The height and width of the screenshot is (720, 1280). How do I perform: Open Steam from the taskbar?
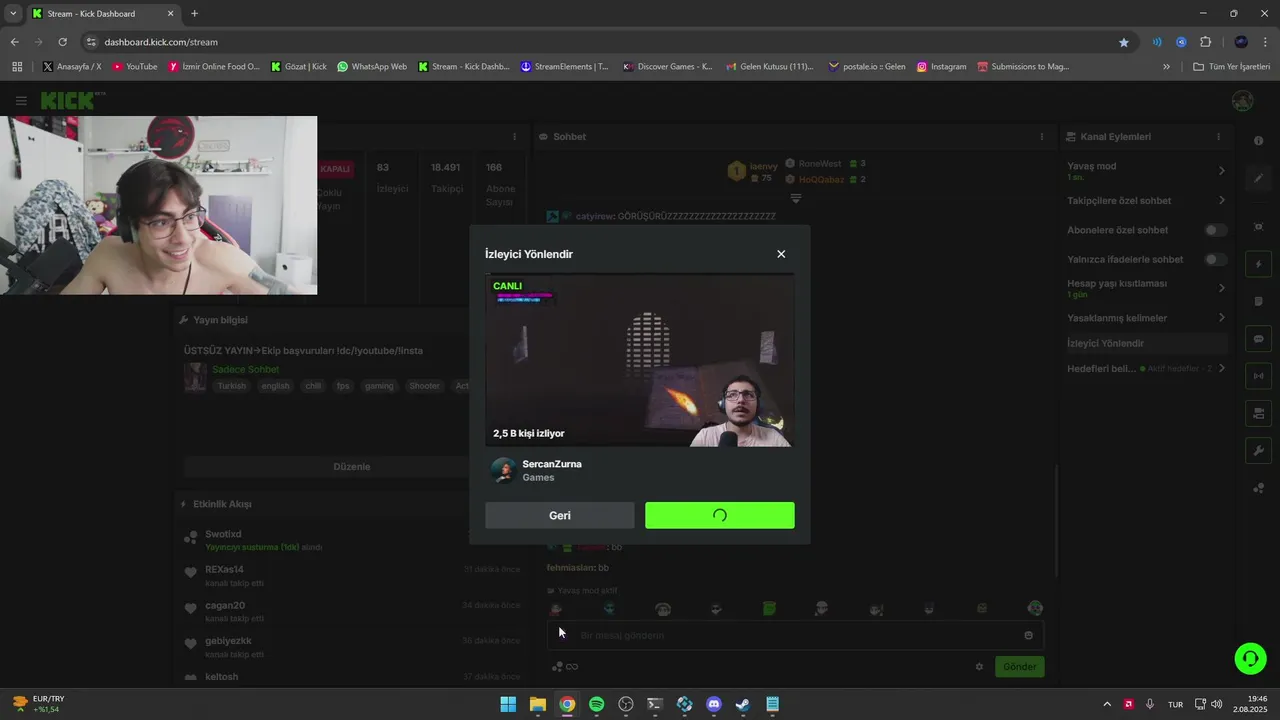pos(743,704)
